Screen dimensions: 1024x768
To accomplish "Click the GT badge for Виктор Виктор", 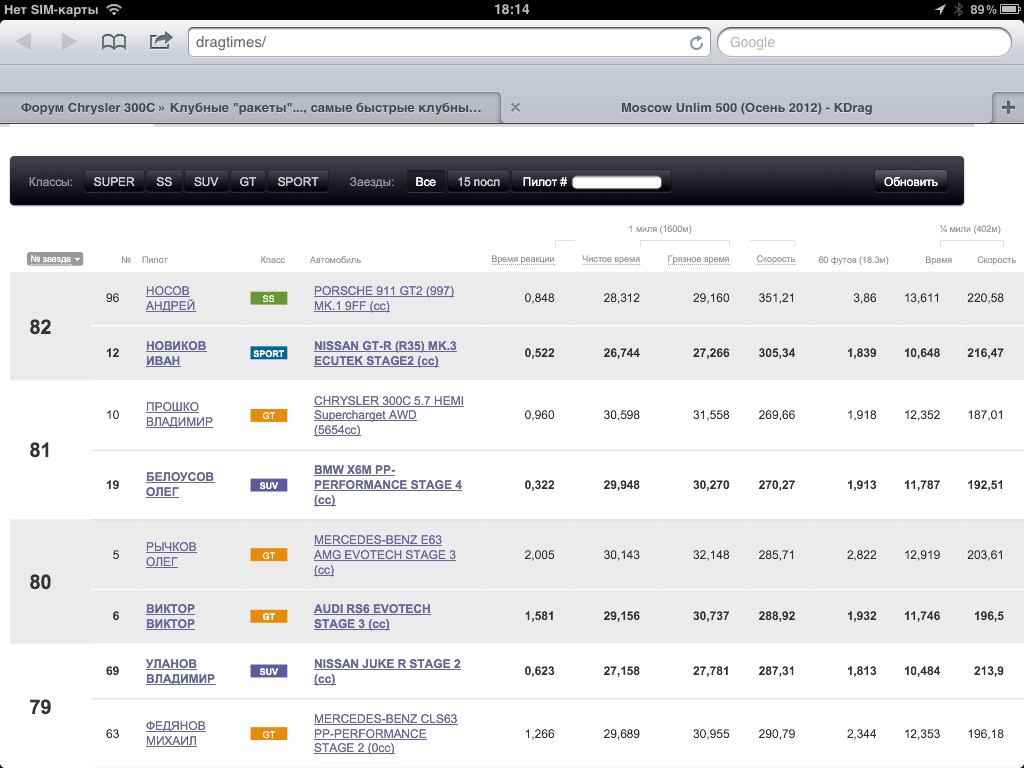I will (x=268, y=616).
